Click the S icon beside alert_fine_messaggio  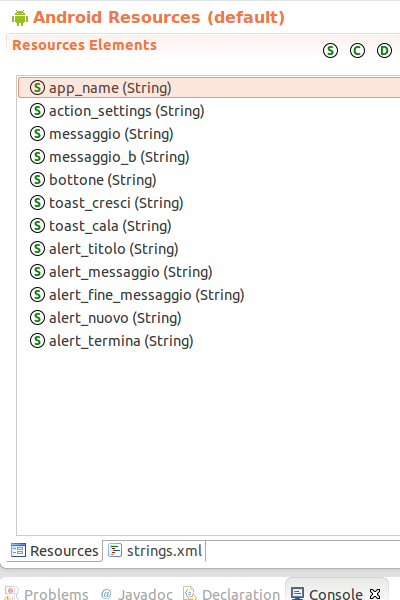click(38, 294)
